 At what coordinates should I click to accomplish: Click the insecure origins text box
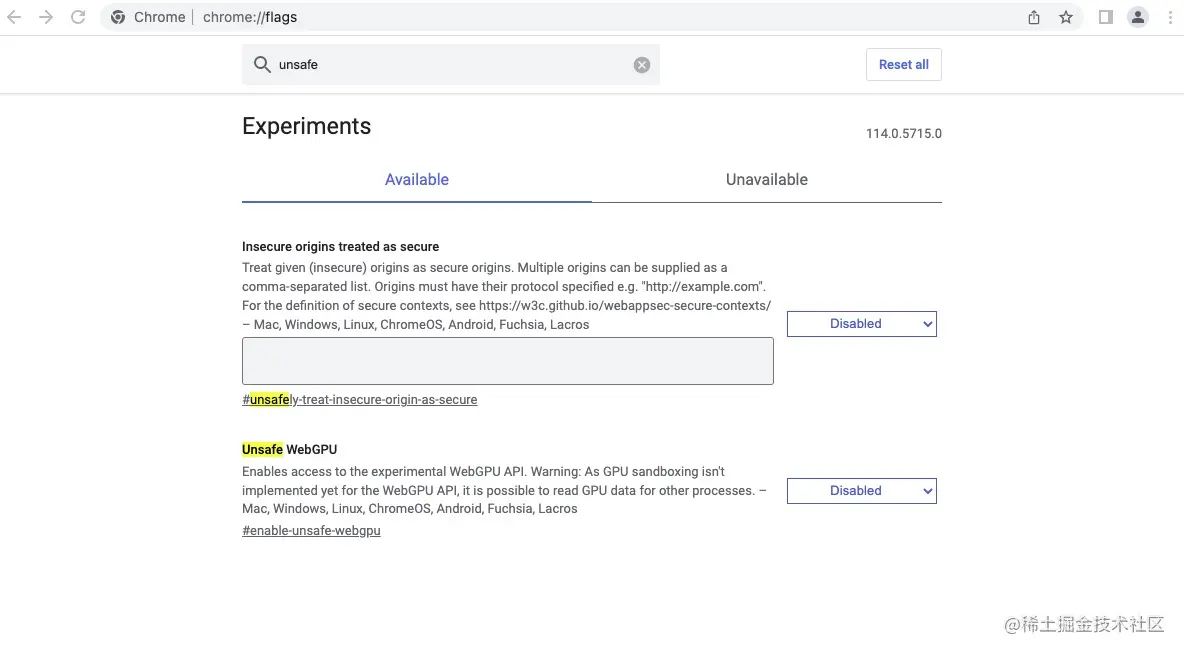pos(507,361)
